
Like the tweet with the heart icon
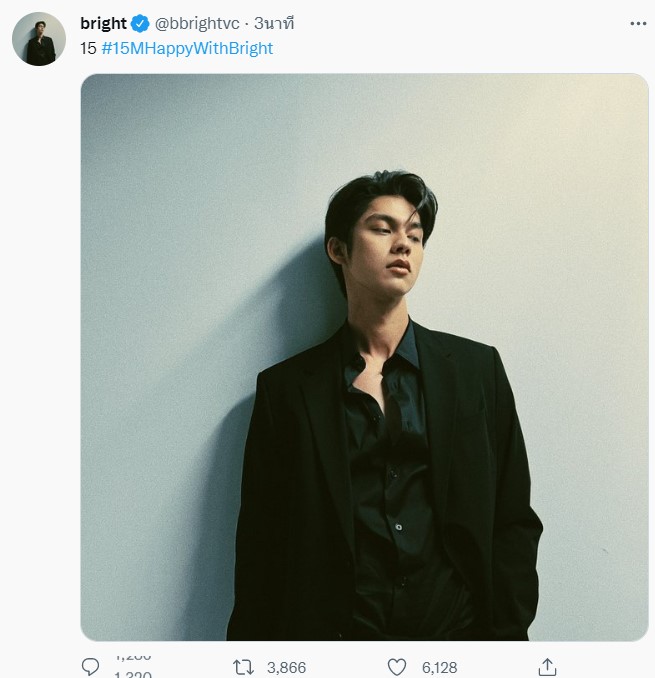(397, 667)
